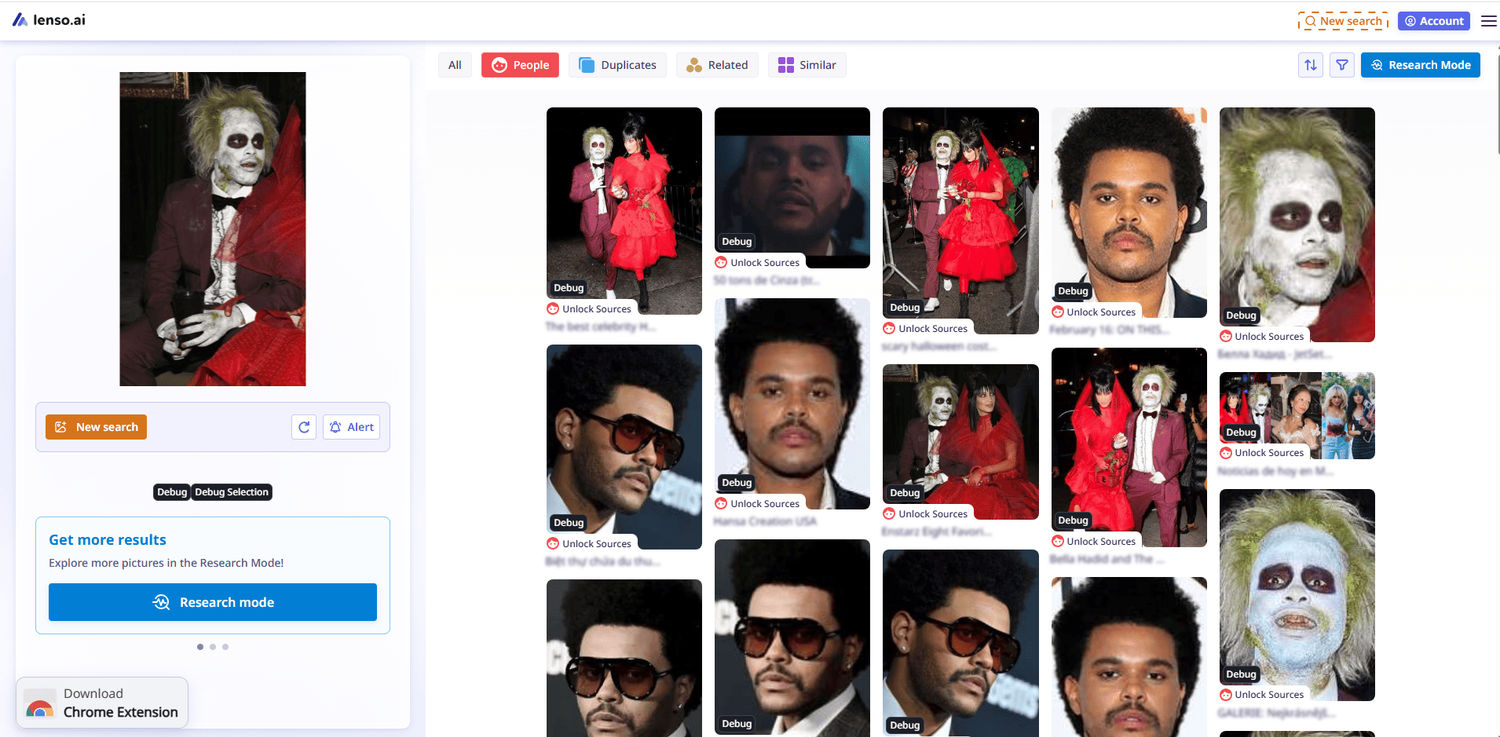Switch to the Related tab
This screenshot has width=1500, height=737.
point(717,65)
